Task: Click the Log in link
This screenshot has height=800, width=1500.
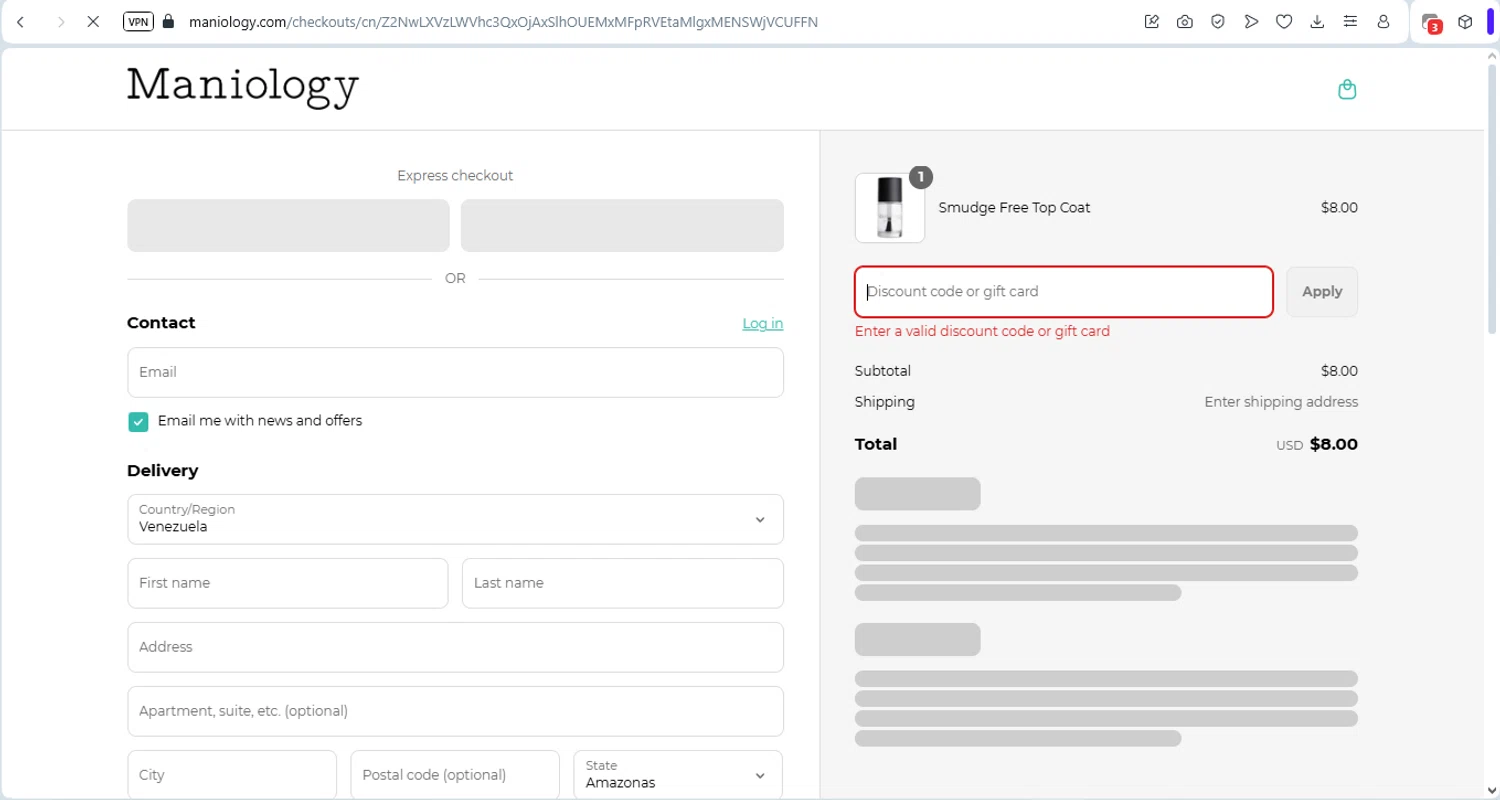Action: 762,323
